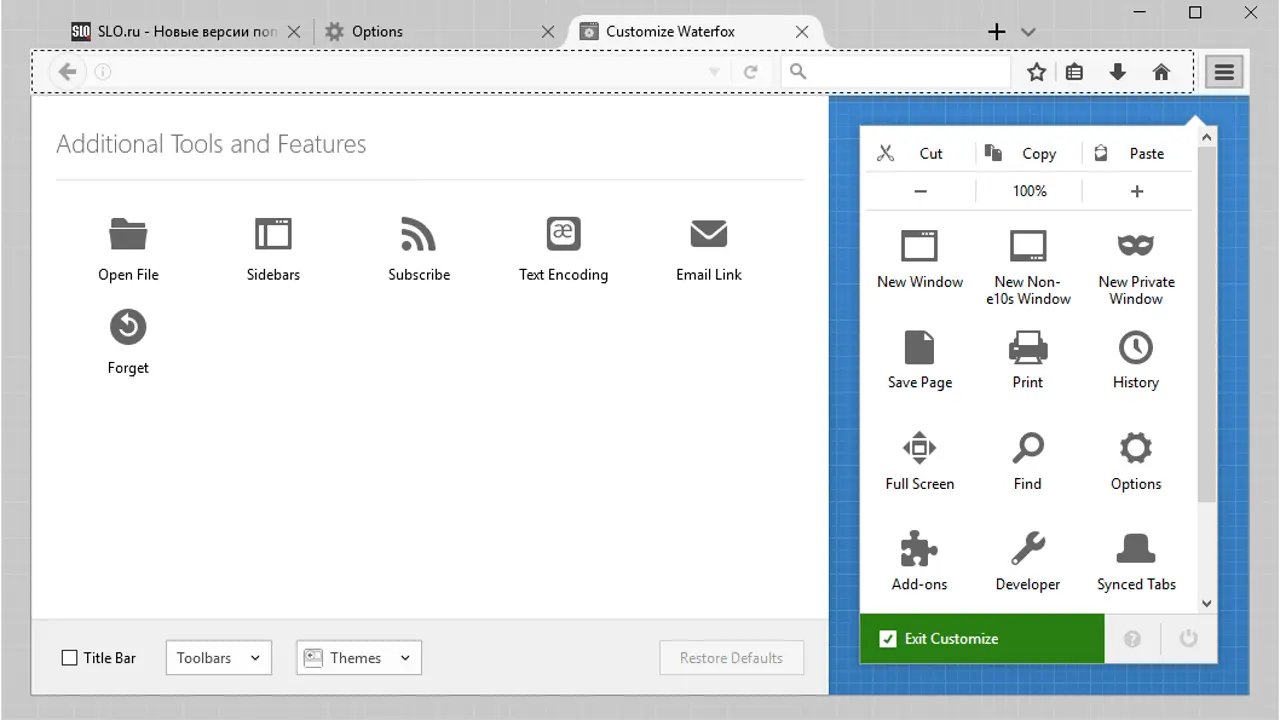The image size is (1280, 720).
Task: Open the Add-ons puzzle piece icon
Action: click(919, 548)
